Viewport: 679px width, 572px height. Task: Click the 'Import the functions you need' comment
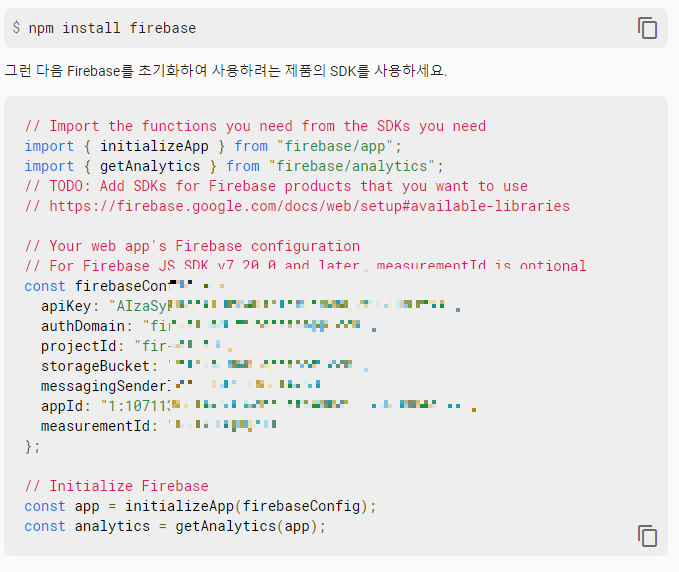click(255, 126)
